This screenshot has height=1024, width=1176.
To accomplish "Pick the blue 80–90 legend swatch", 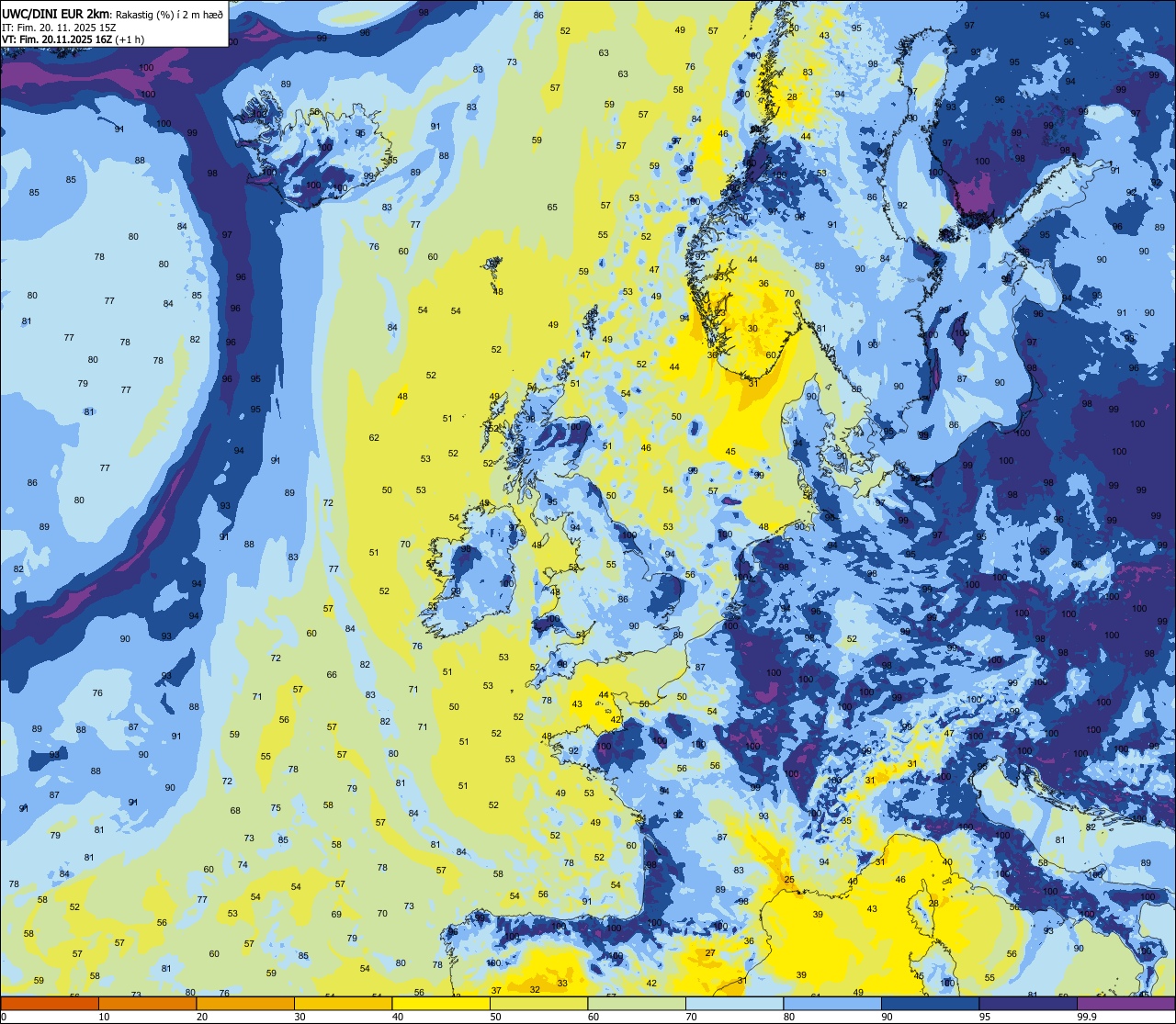I will [x=832, y=1004].
